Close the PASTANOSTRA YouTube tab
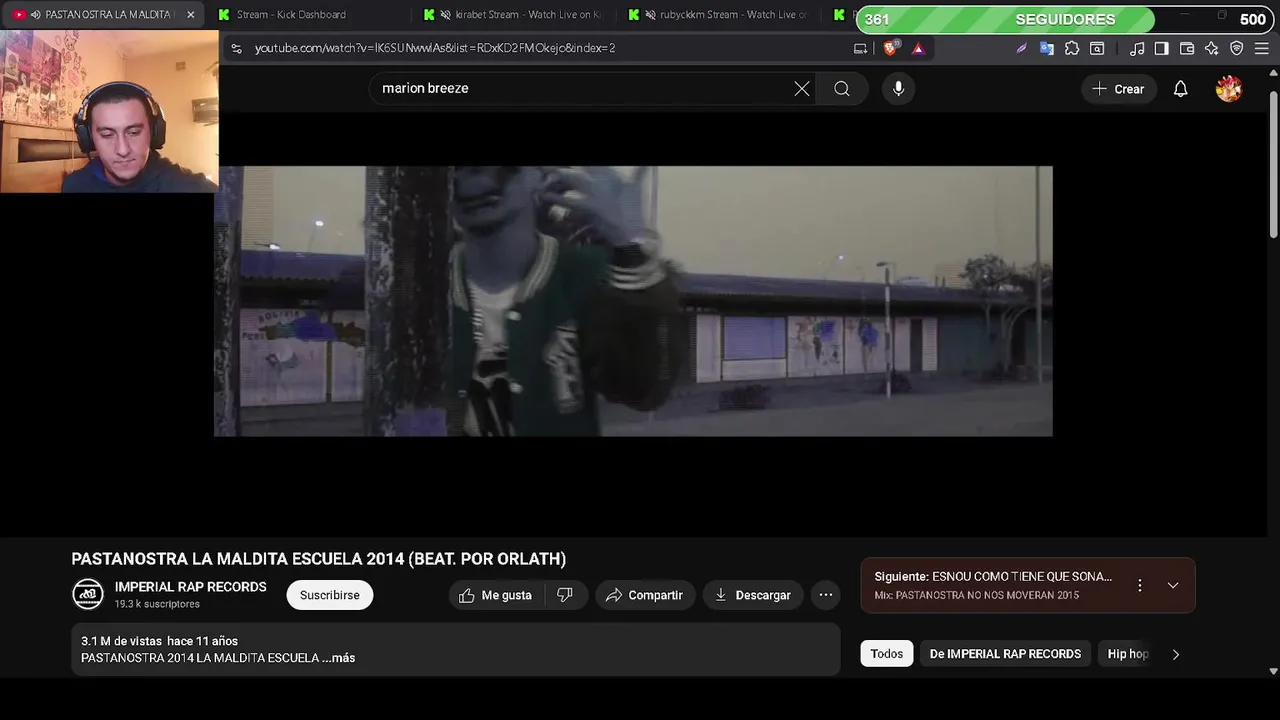This screenshot has width=1280, height=720. coord(190,15)
